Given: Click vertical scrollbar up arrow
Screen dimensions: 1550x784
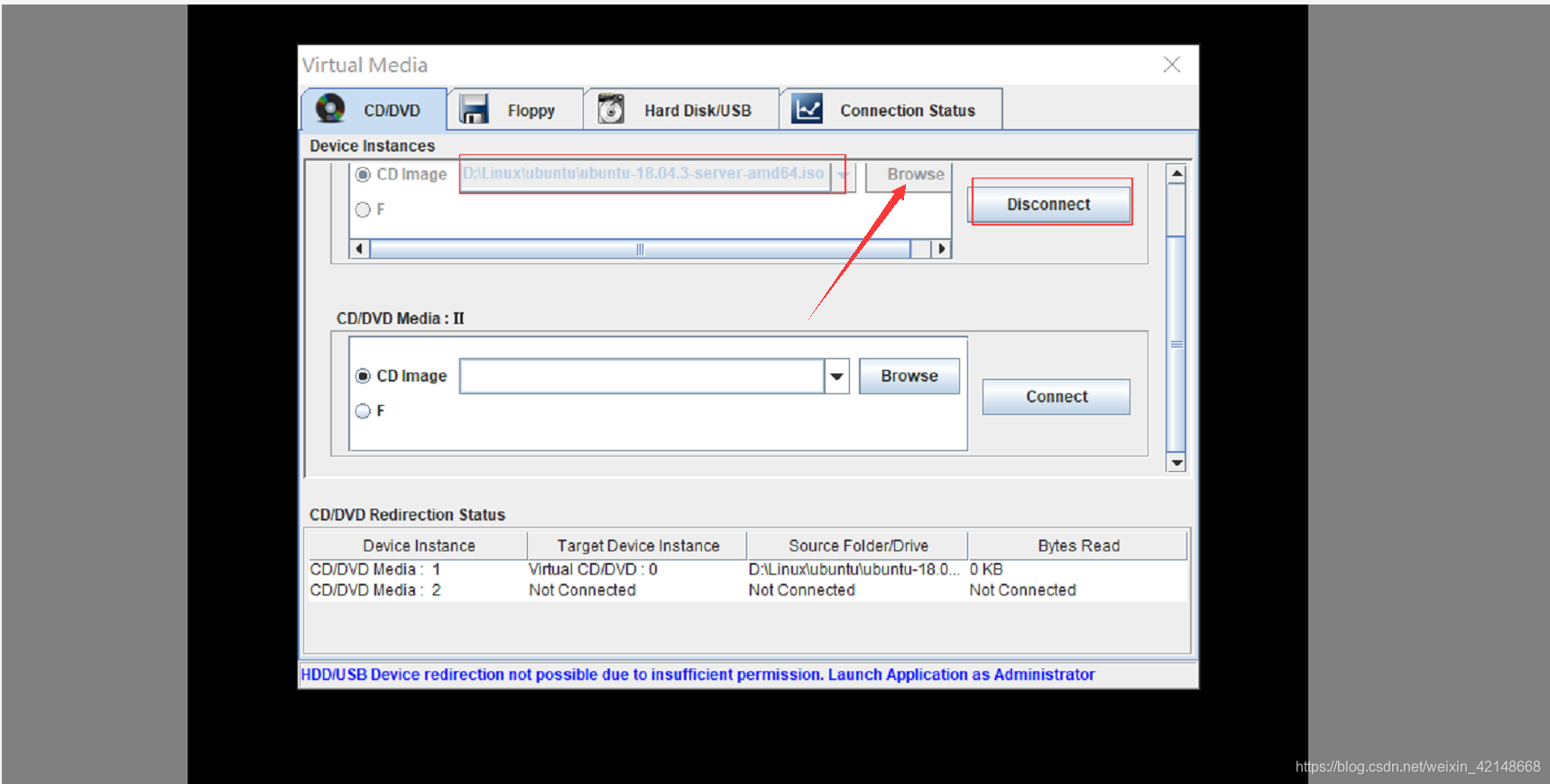Looking at the screenshot, I should pyautogui.click(x=1176, y=173).
